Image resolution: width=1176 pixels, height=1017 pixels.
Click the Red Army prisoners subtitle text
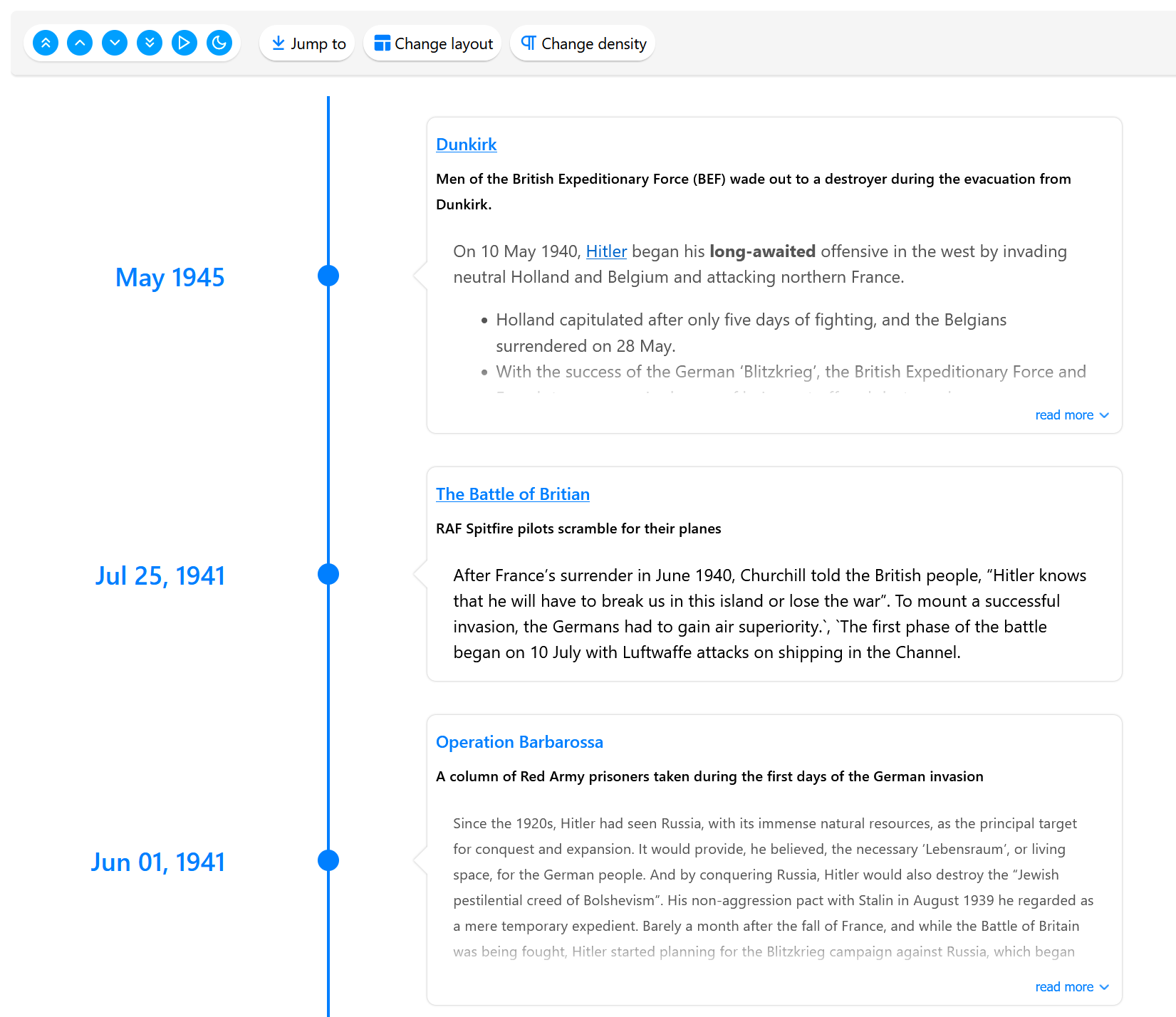coord(709,776)
